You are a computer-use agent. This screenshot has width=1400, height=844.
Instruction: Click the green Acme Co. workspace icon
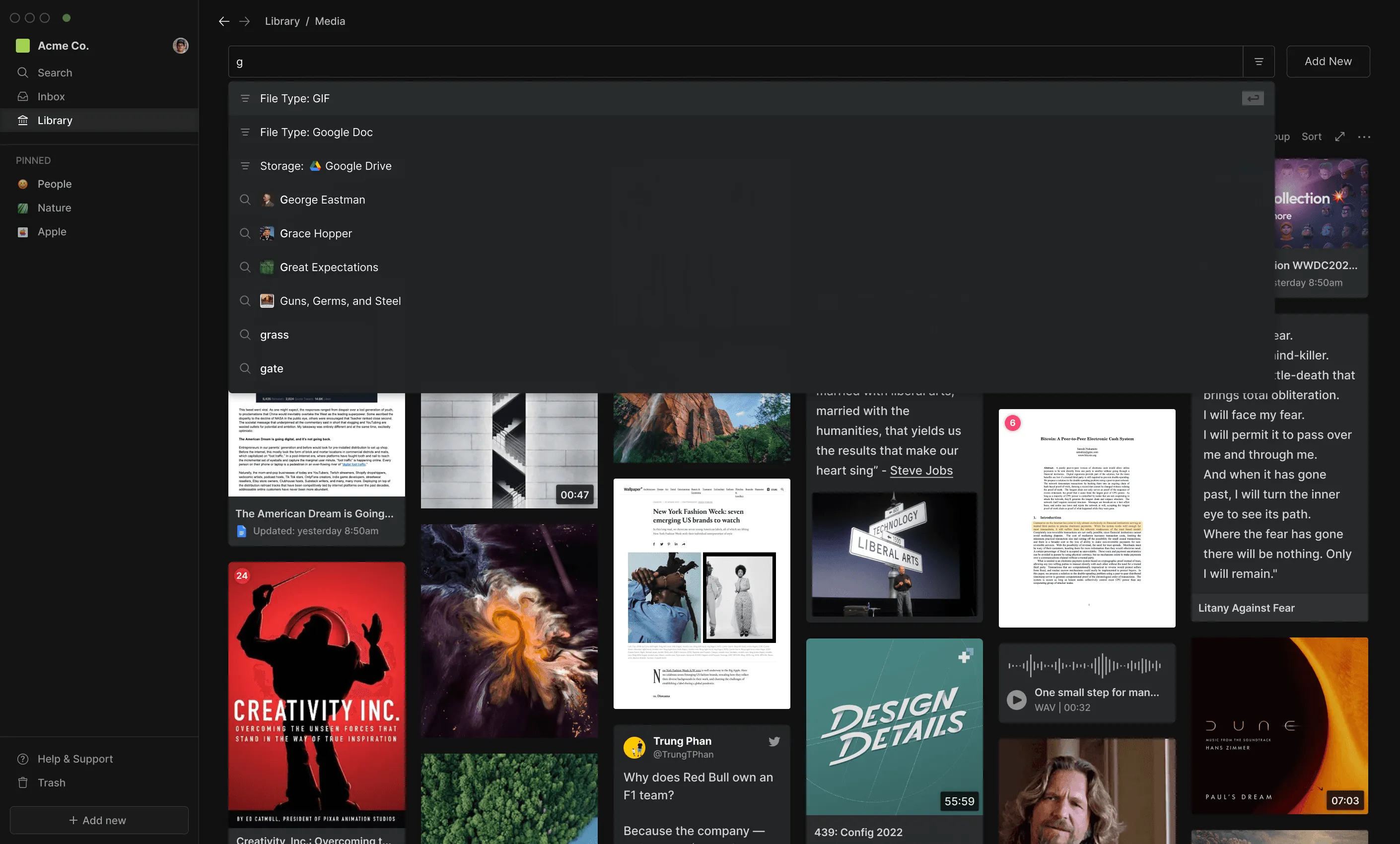tap(23, 46)
